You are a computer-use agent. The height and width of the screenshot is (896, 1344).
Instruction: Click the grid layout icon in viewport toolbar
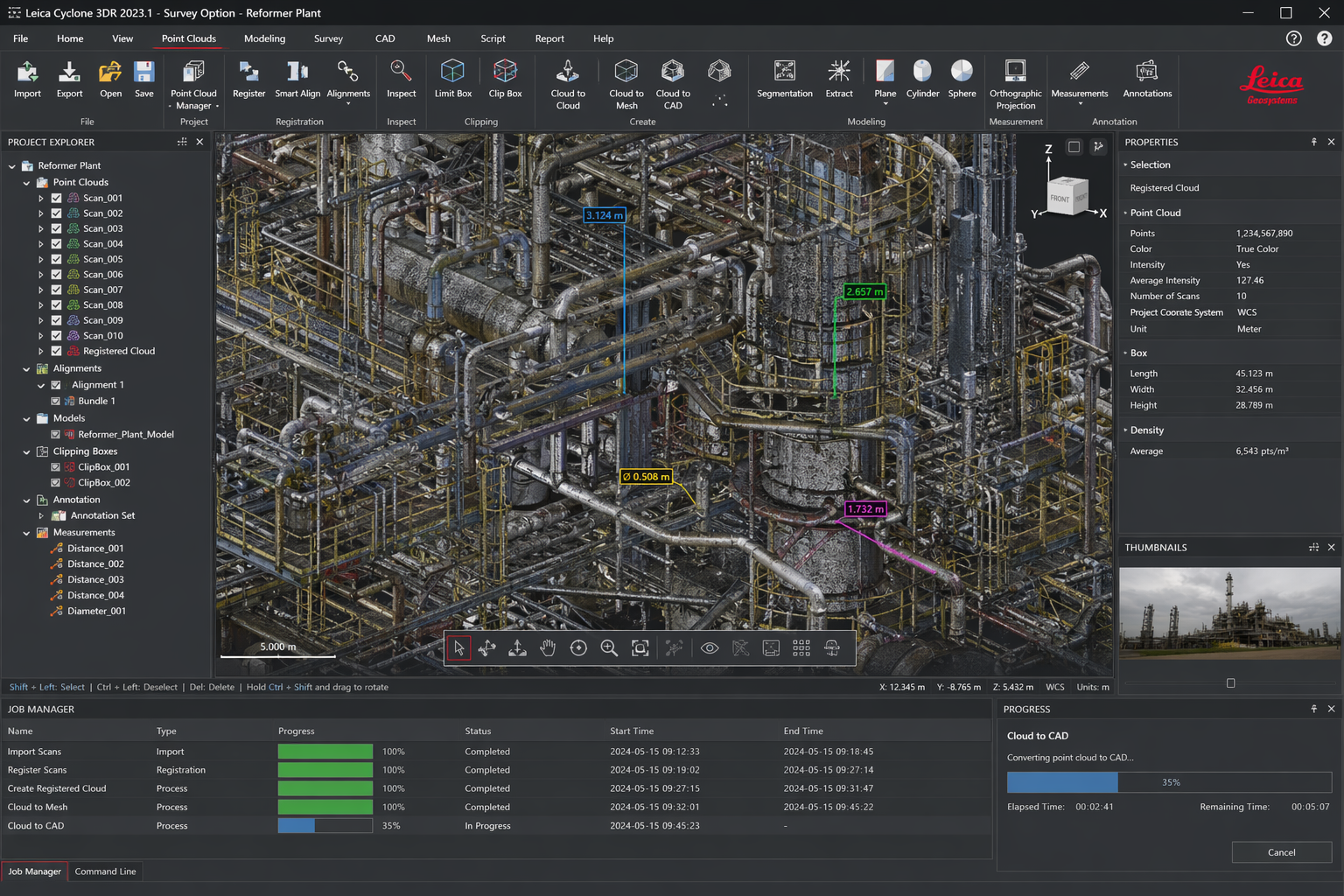tap(801, 647)
